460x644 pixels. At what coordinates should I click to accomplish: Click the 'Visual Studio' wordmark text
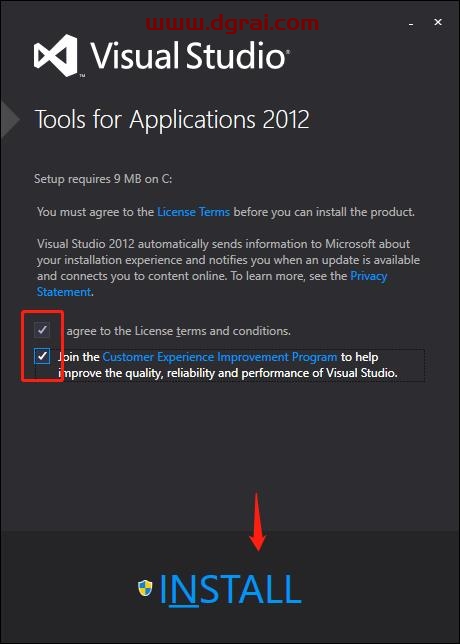click(x=188, y=56)
